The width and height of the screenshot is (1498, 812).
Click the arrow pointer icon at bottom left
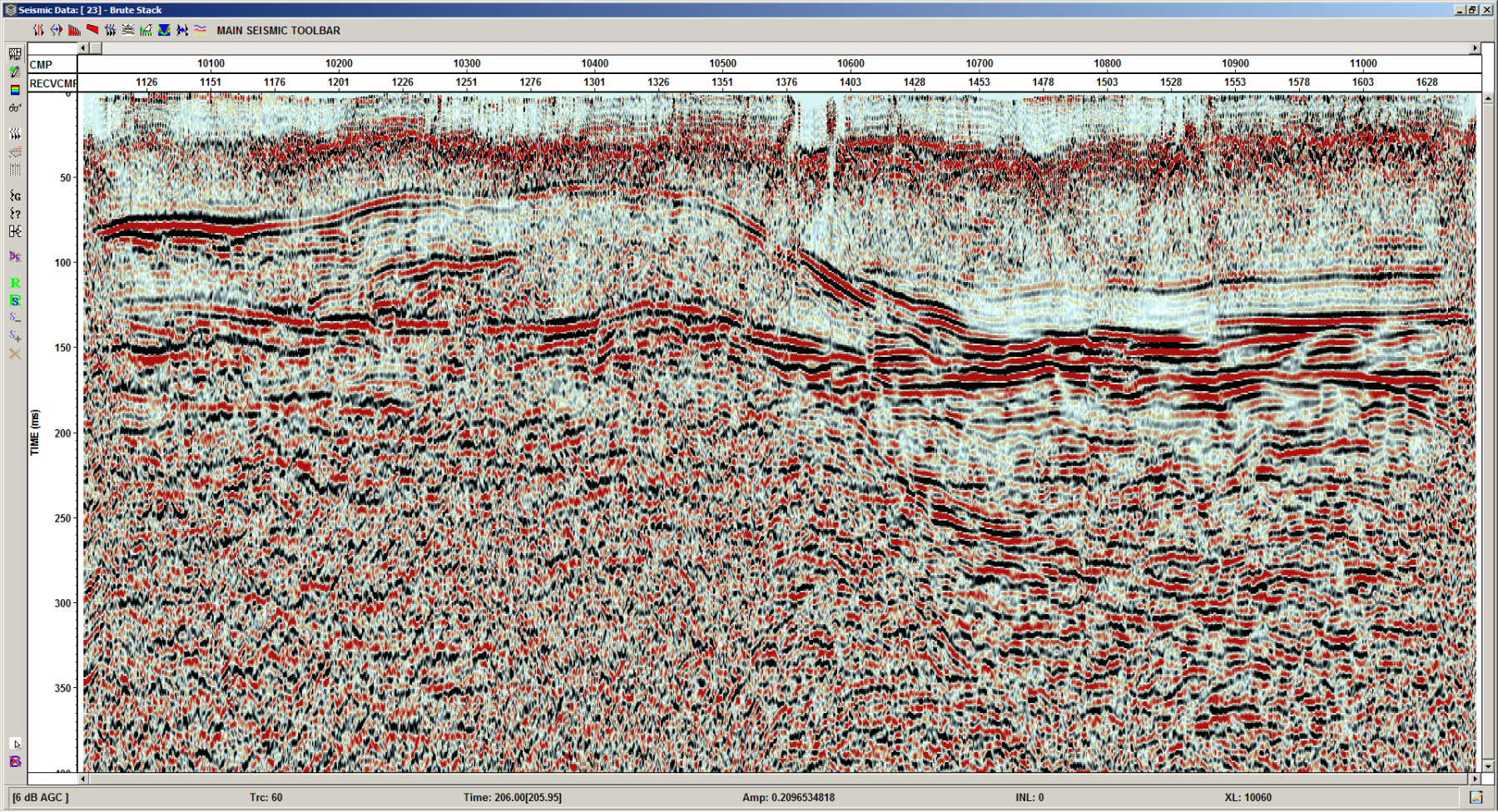pos(15,744)
